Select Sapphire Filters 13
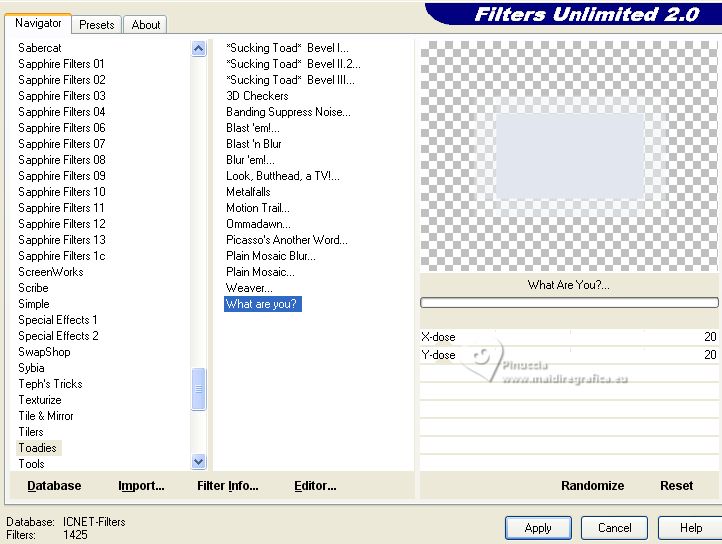This screenshot has height=544, width=722. (x=62, y=240)
